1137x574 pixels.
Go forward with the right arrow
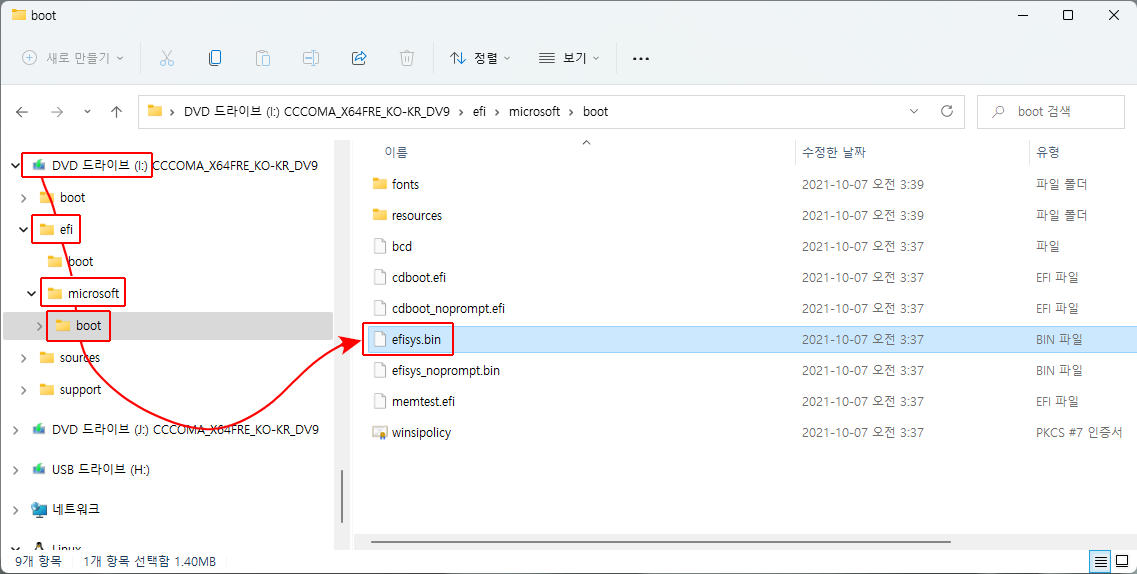point(57,112)
